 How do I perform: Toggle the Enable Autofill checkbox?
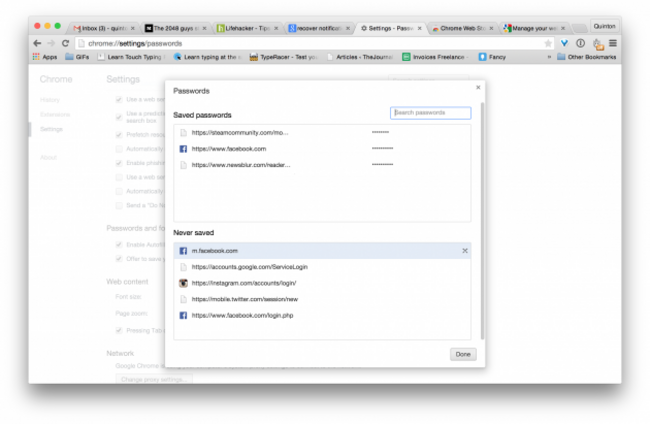(x=119, y=245)
